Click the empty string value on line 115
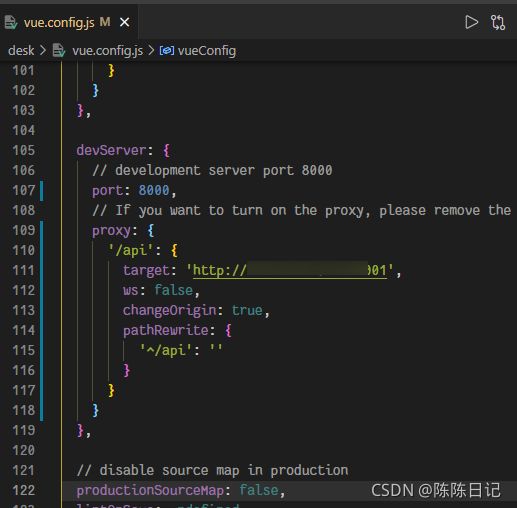 (x=216, y=348)
